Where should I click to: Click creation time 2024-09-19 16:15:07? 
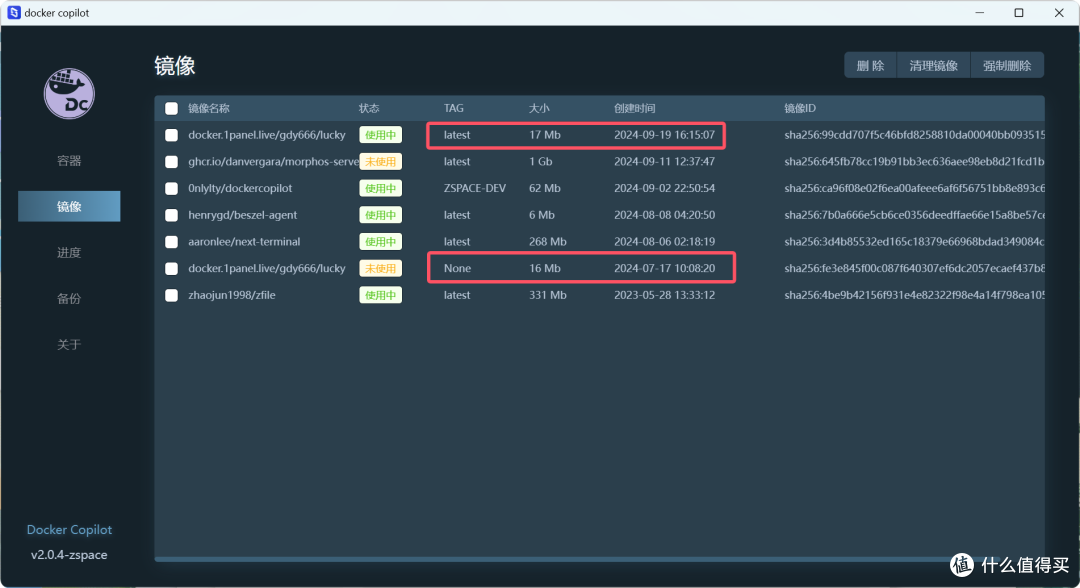[x=665, y=135]
